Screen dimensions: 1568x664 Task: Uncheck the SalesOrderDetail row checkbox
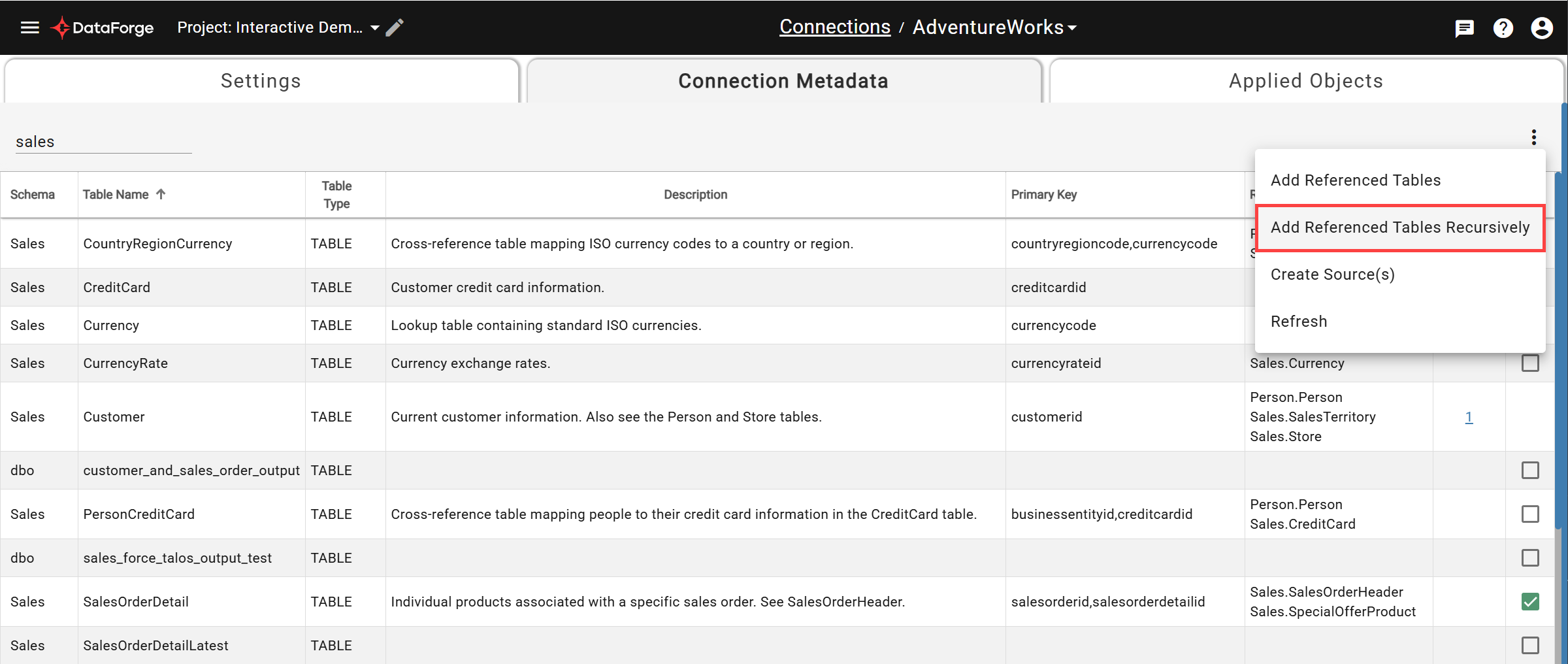pos(1530,601)
